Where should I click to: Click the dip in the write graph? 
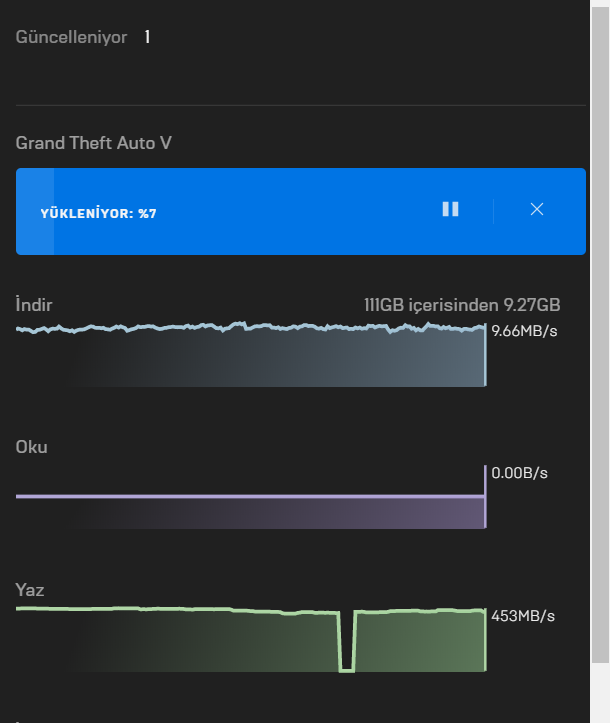tap(347, 645)
